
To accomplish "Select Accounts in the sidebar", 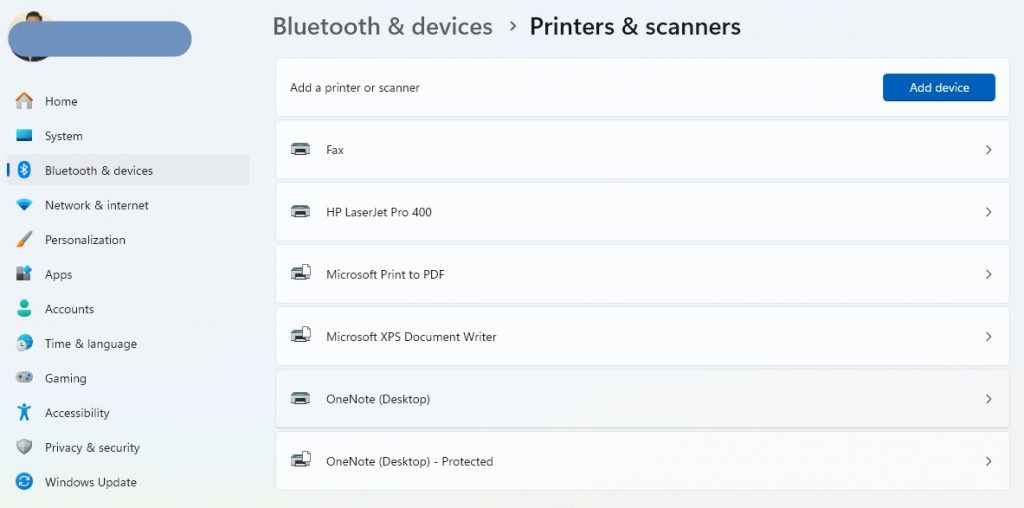I will click(69, 309).
